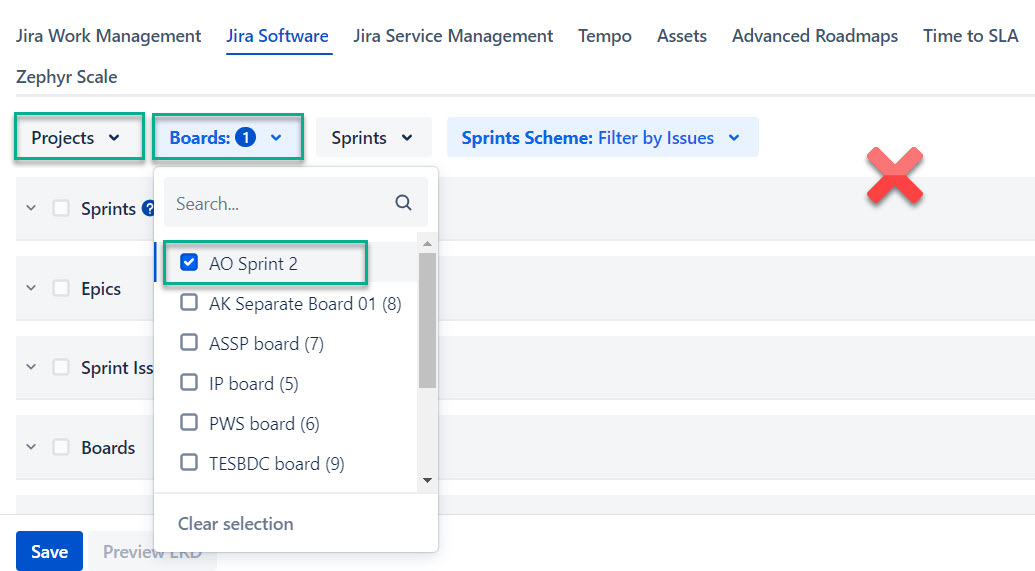1035x571 pixels.
Task: Collapse the Epics section chevron
Action: pos(31,289)
